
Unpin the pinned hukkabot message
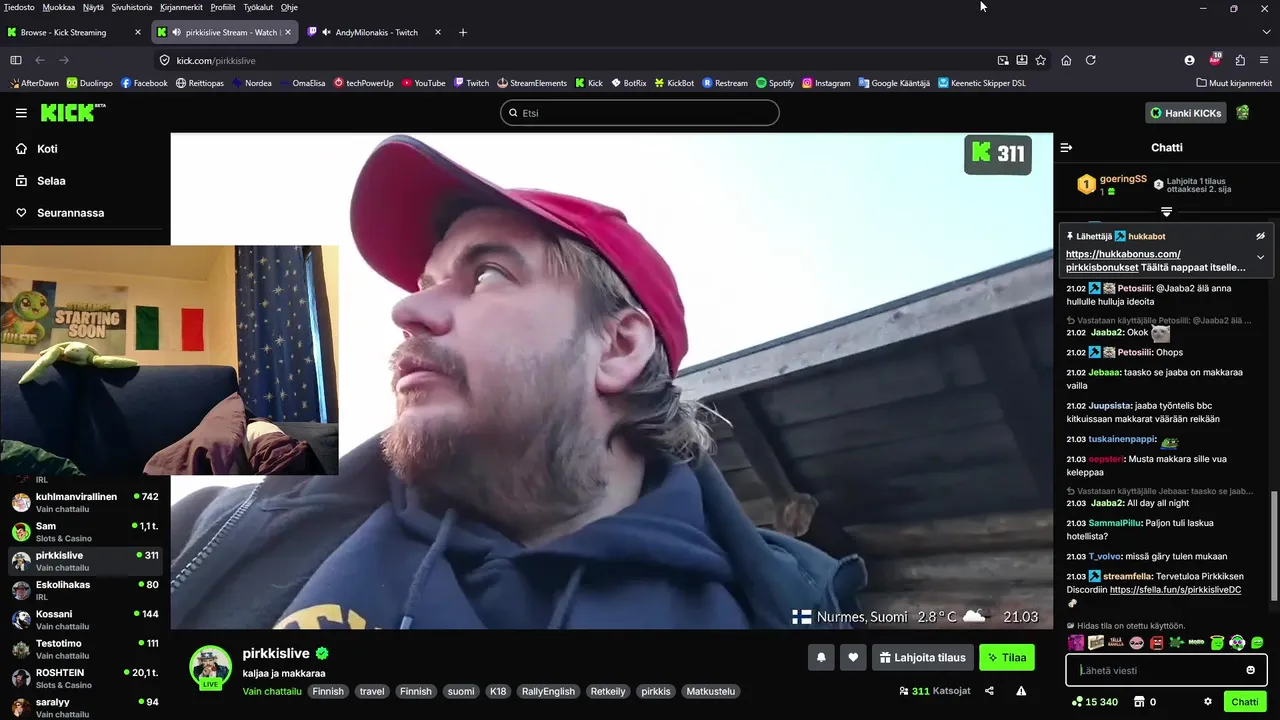point(1260,236)
